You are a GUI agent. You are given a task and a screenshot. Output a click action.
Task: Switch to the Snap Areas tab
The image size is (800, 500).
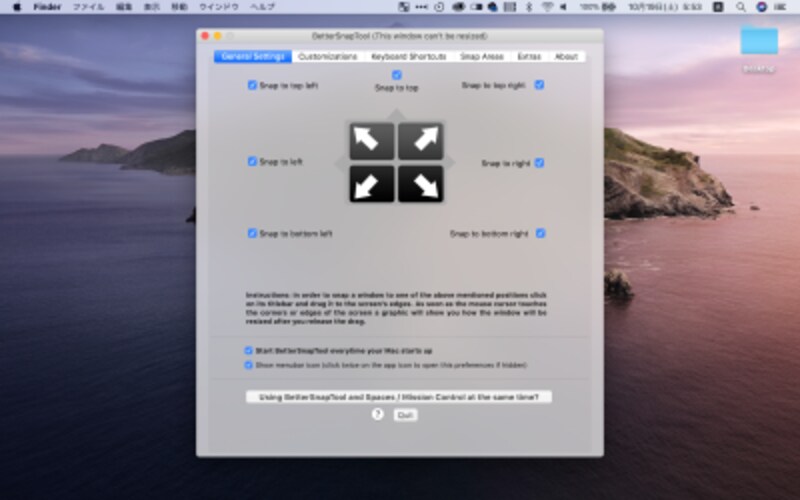(482, 56)
